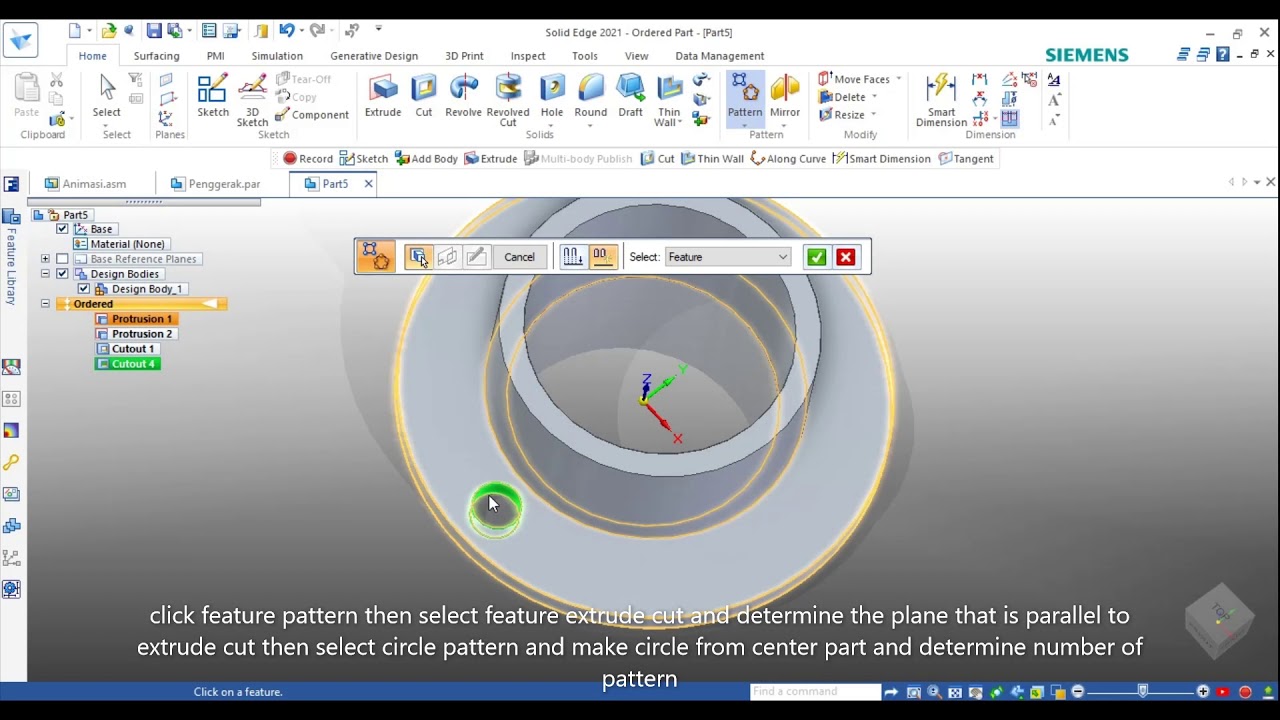1280x720 pixels.
Task: Select the Round tool
Action: pos(591,96)
